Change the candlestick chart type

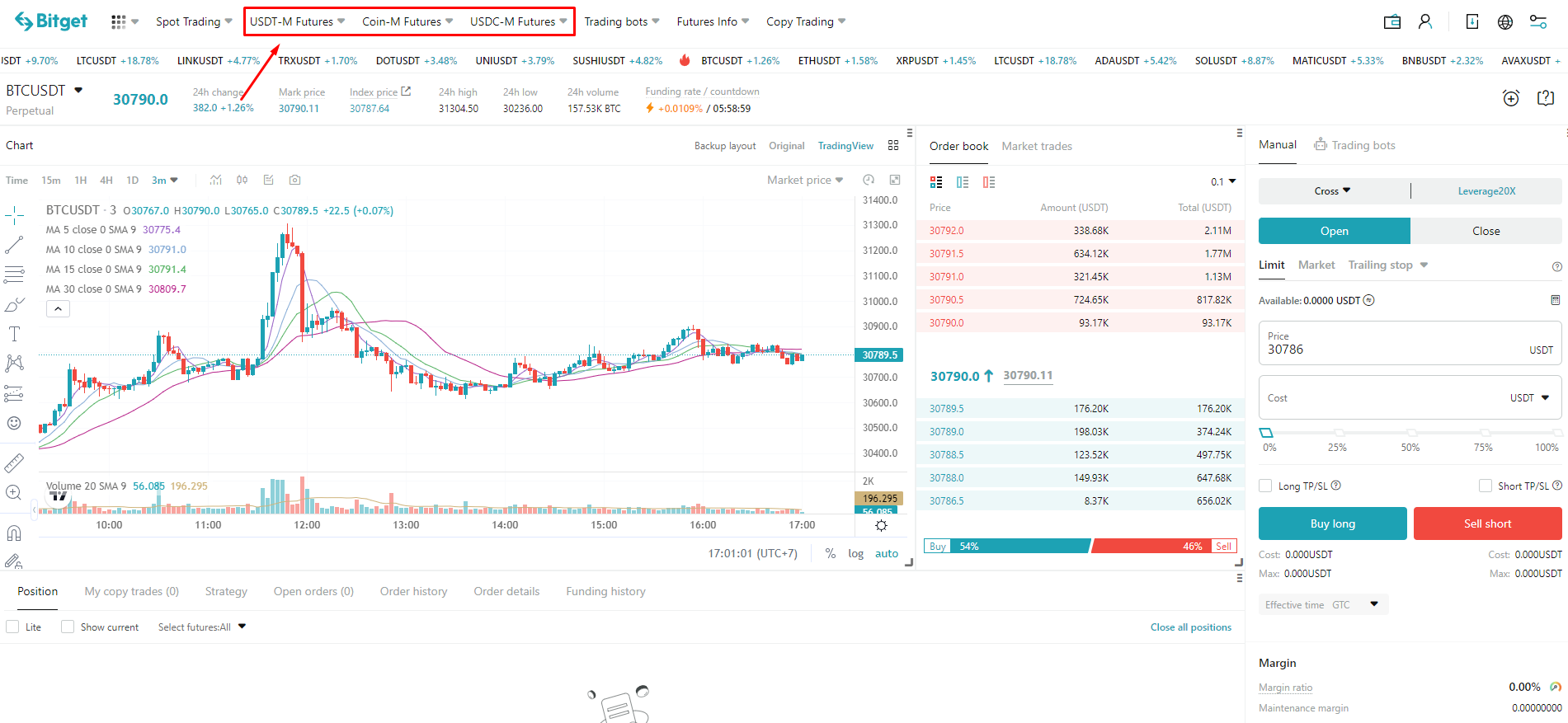(242, 180)
